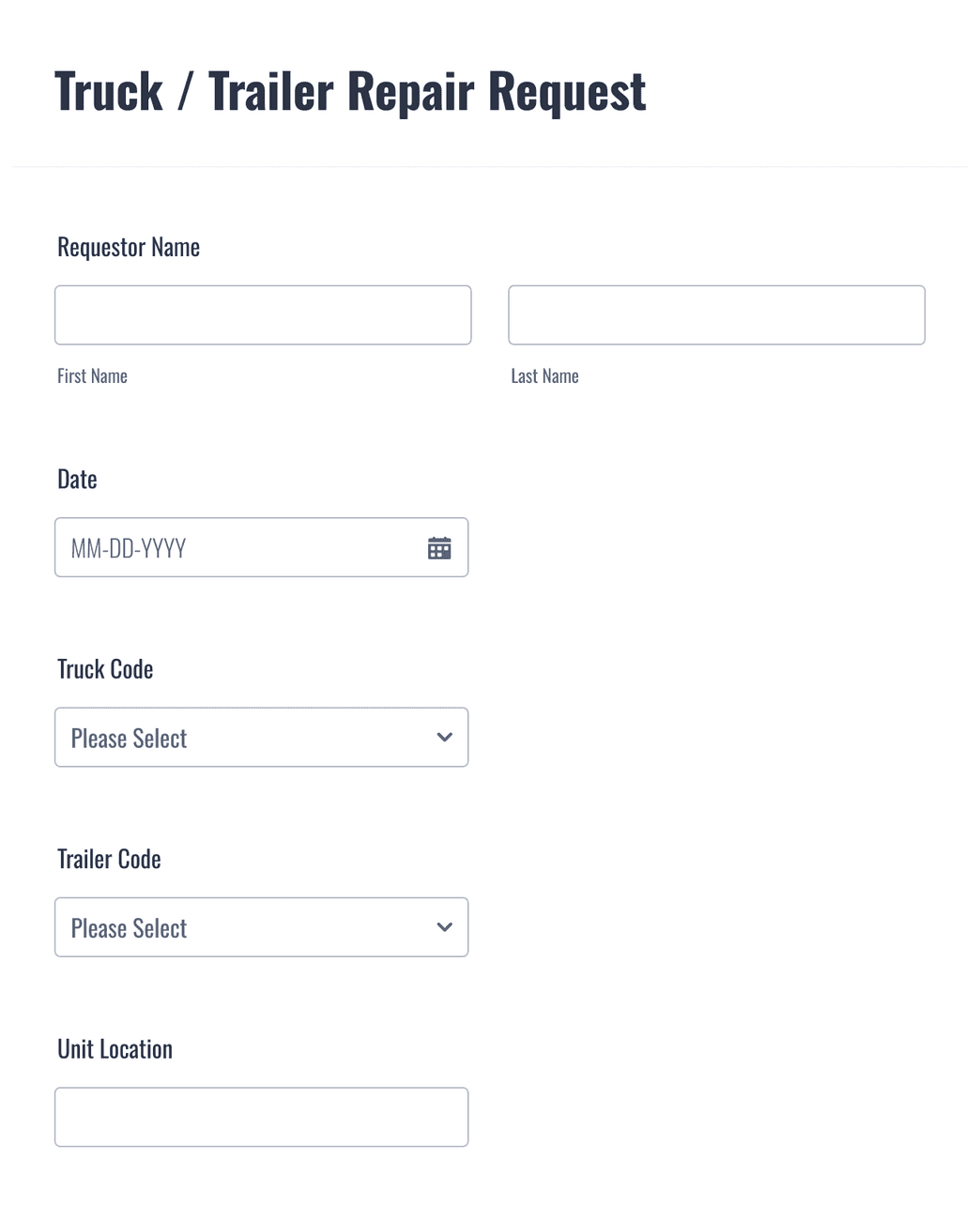Click the divider line below the title
980x1206 pixels.
pos(490,167)
